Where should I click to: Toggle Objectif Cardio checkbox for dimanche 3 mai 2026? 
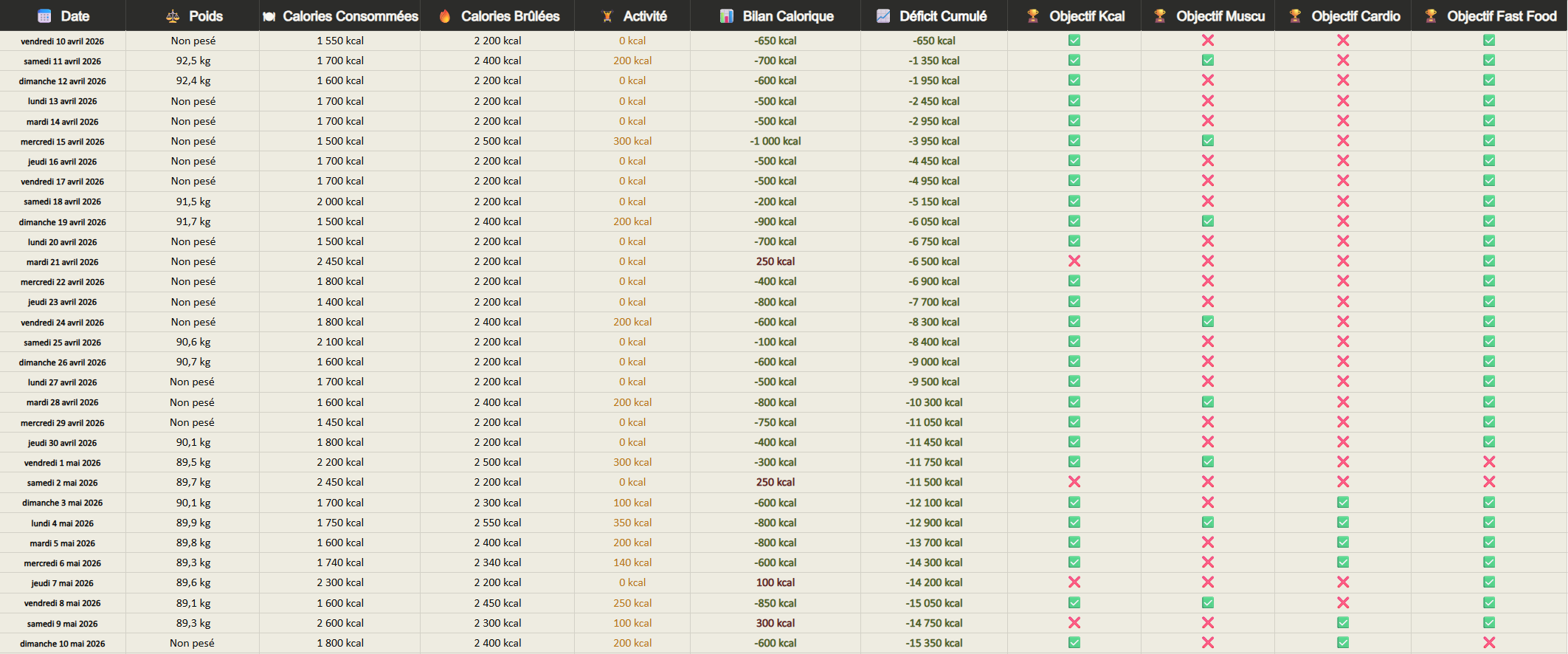coord(1343,503)
